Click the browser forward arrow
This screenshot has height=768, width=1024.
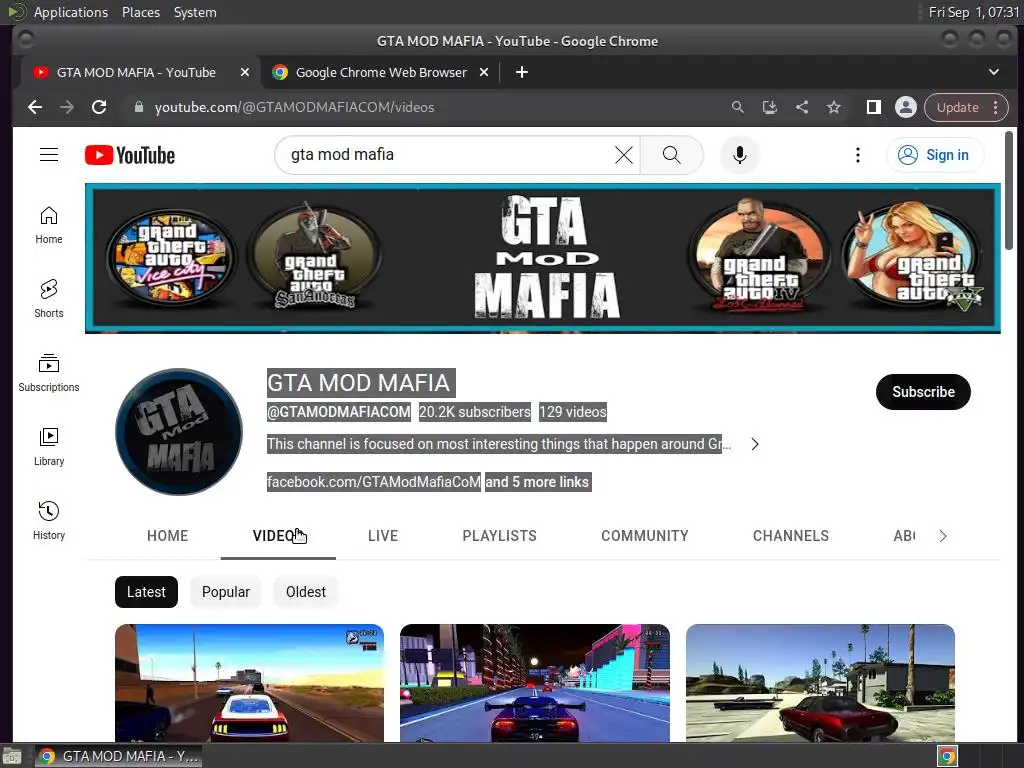tap(67, 107)
